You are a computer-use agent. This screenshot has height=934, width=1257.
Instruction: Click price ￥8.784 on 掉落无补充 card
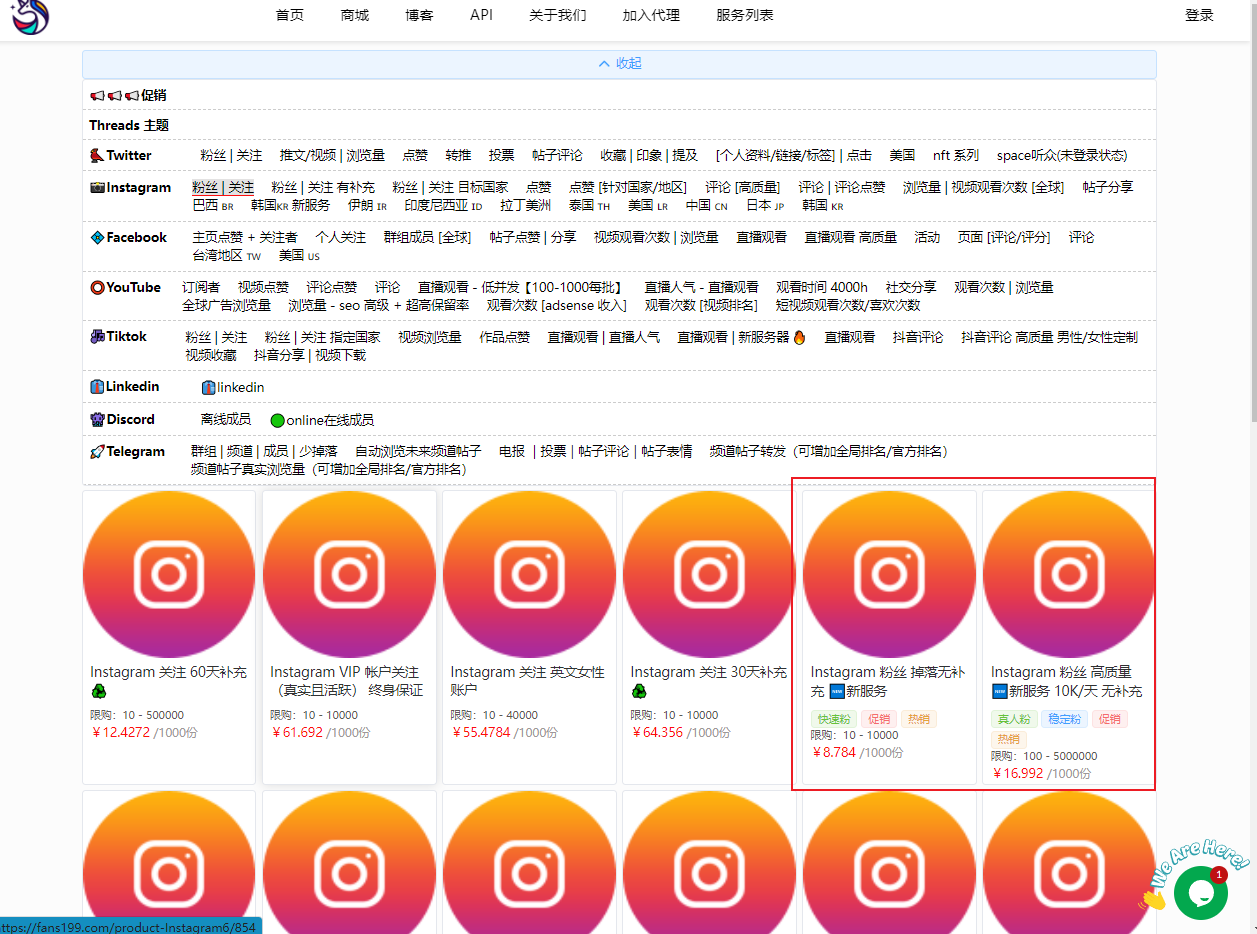coord(834,753)
